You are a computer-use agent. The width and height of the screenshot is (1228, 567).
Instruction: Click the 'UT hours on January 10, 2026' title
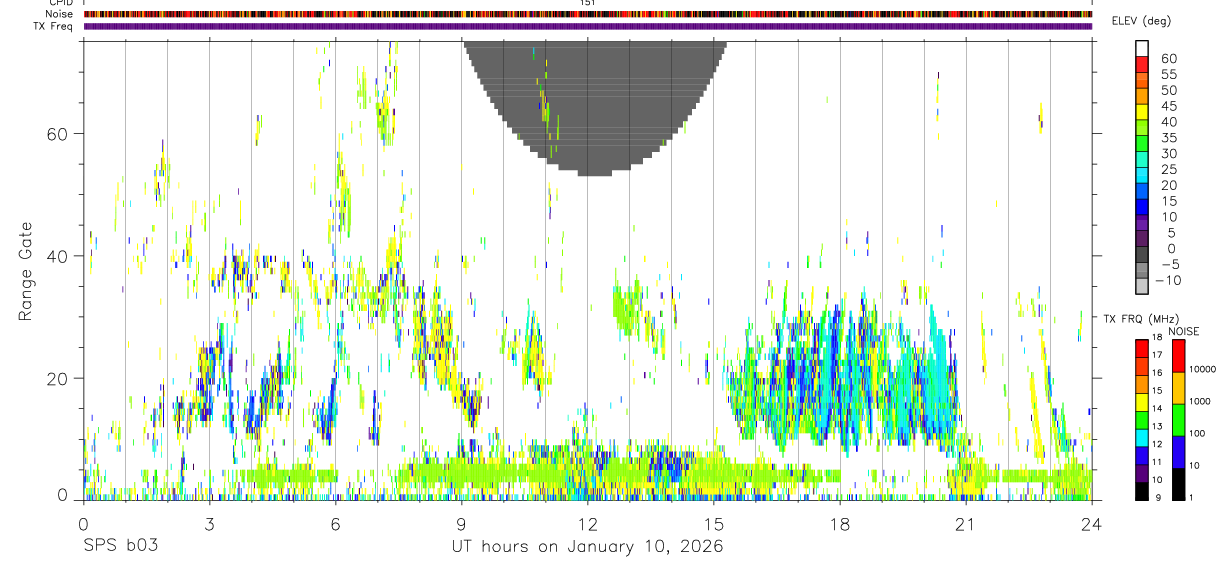point(587,547)
